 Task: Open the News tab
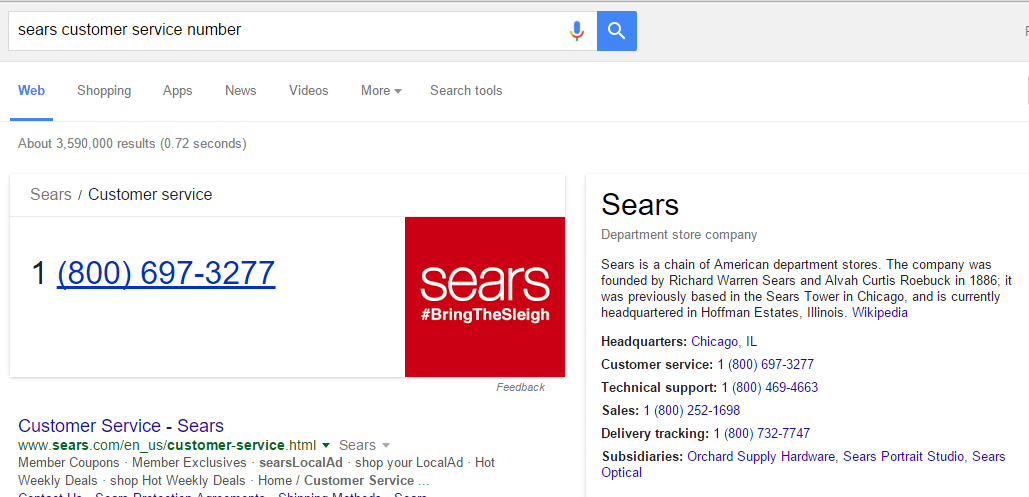pos(240,91)
